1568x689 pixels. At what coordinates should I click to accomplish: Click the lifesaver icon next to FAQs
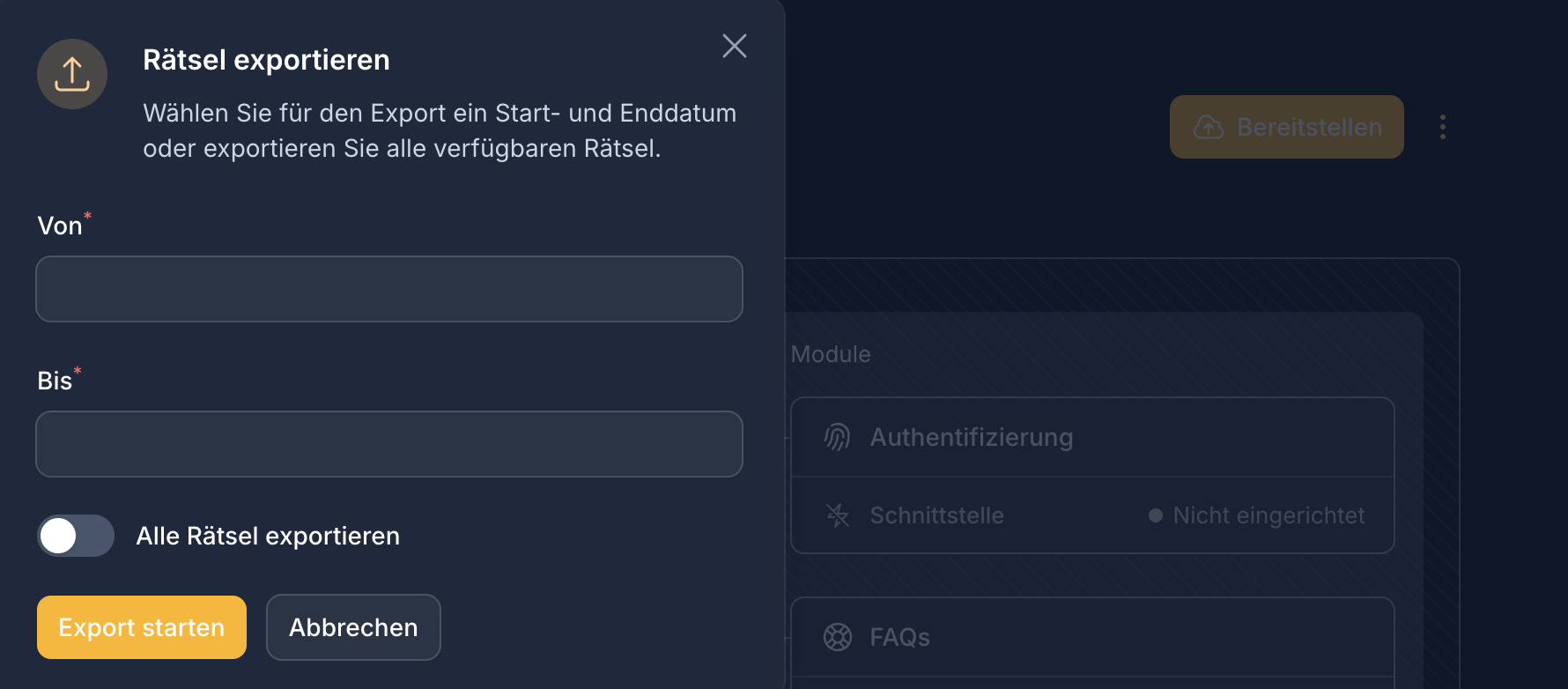[837, 636]
